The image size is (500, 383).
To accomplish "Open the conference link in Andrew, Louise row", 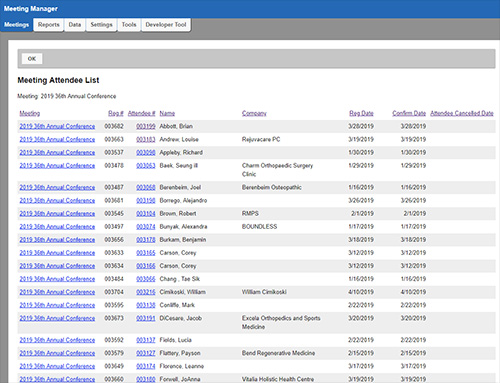I will point(57,139).
